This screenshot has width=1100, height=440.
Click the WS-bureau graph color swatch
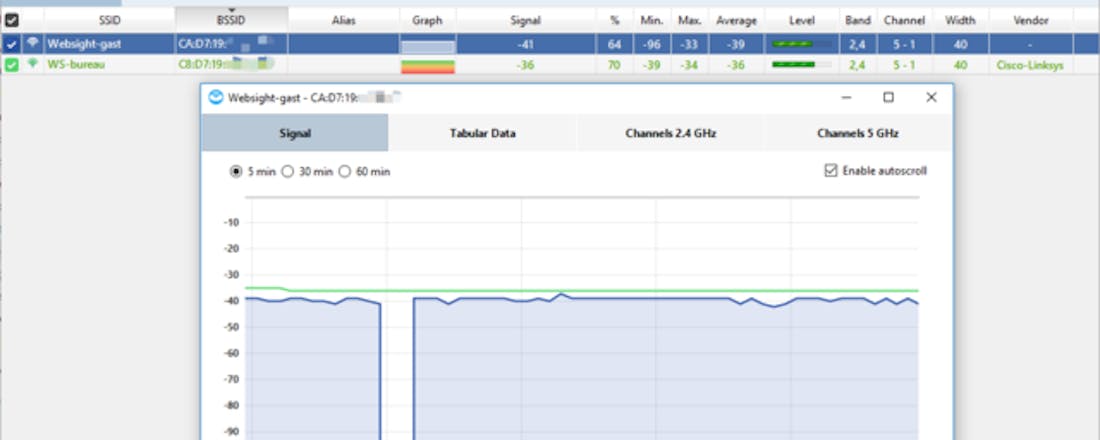click(x=427, y=65)
